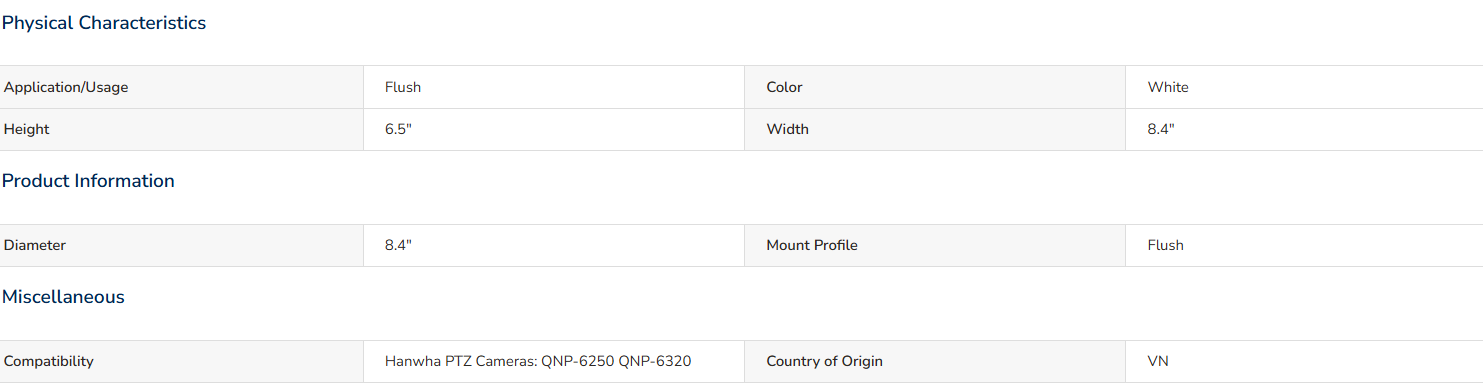
Task: Click the 6.5" height value
Action: 398,129
